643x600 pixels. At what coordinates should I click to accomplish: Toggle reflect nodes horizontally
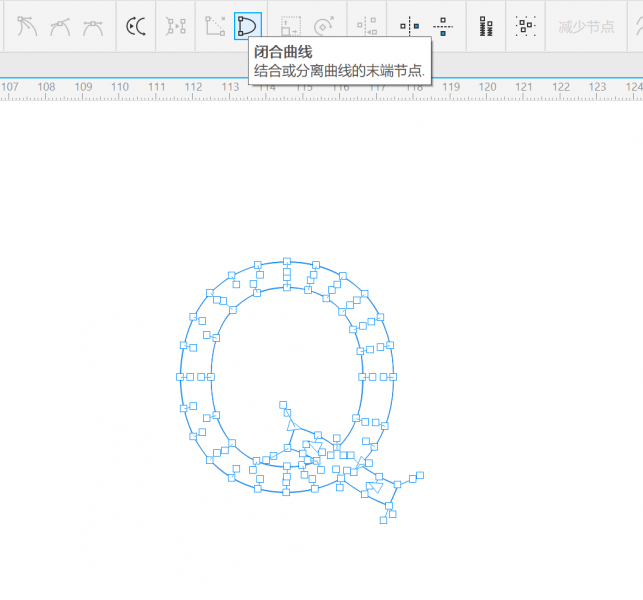(410, 26)
